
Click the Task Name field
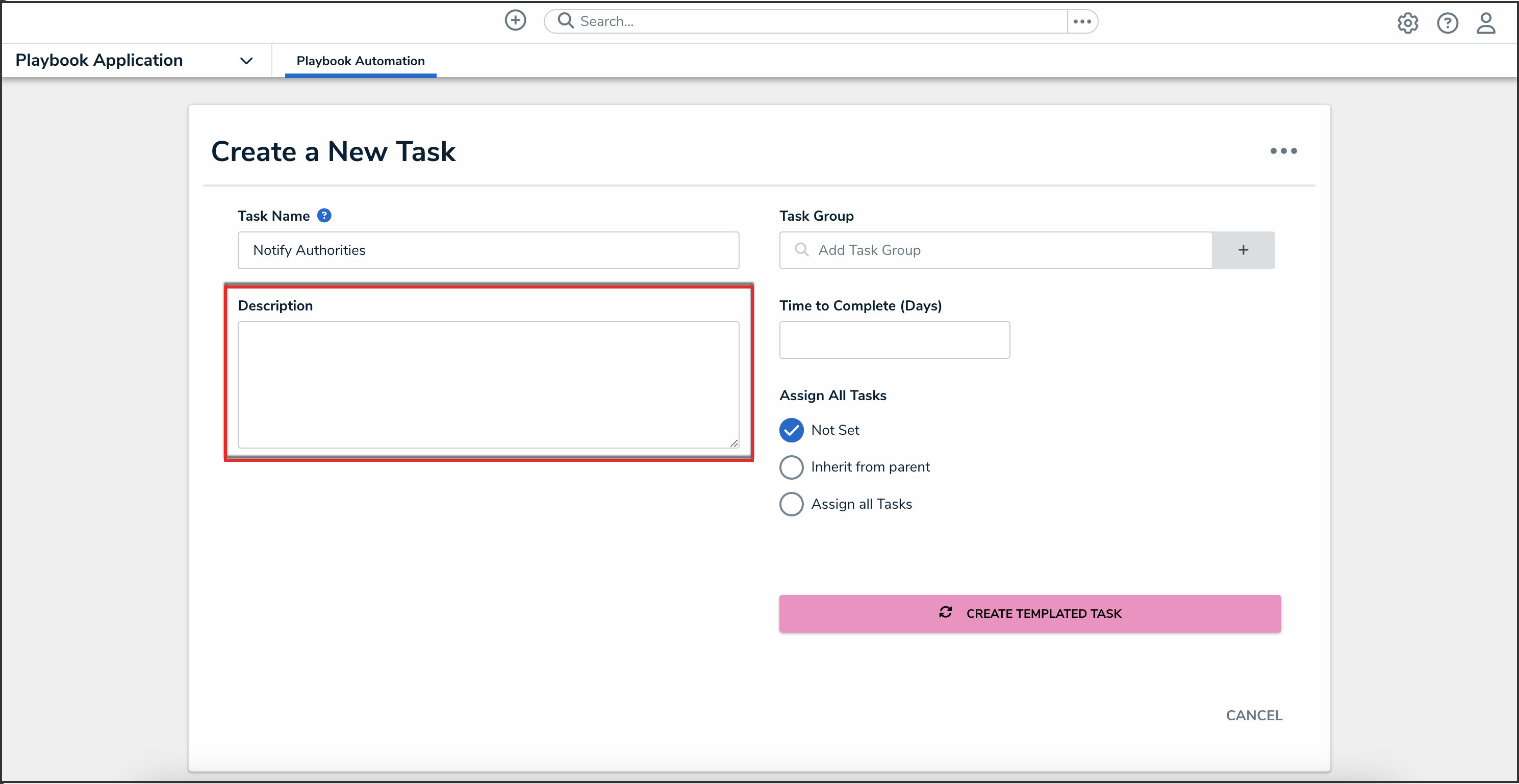pyautogui.click(x=488, y=250)
